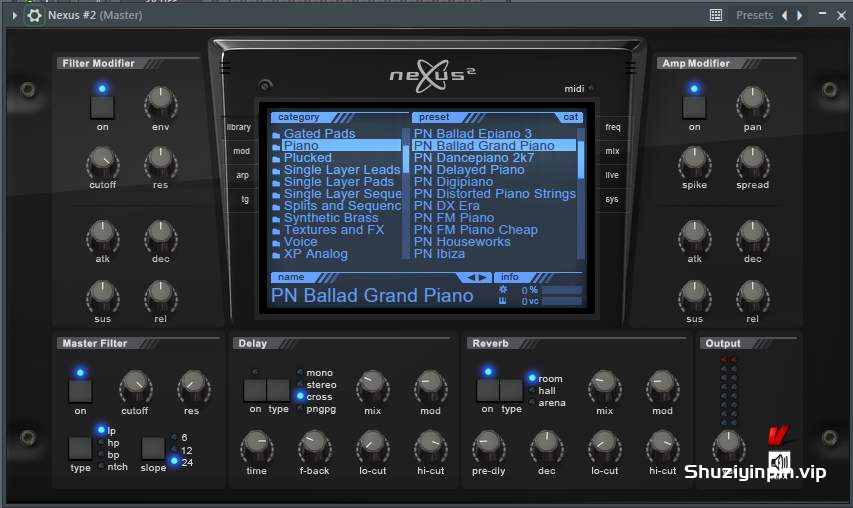Click the Delay type button
This screenshot has width=853, height=508.
click(x=279, y=391)
